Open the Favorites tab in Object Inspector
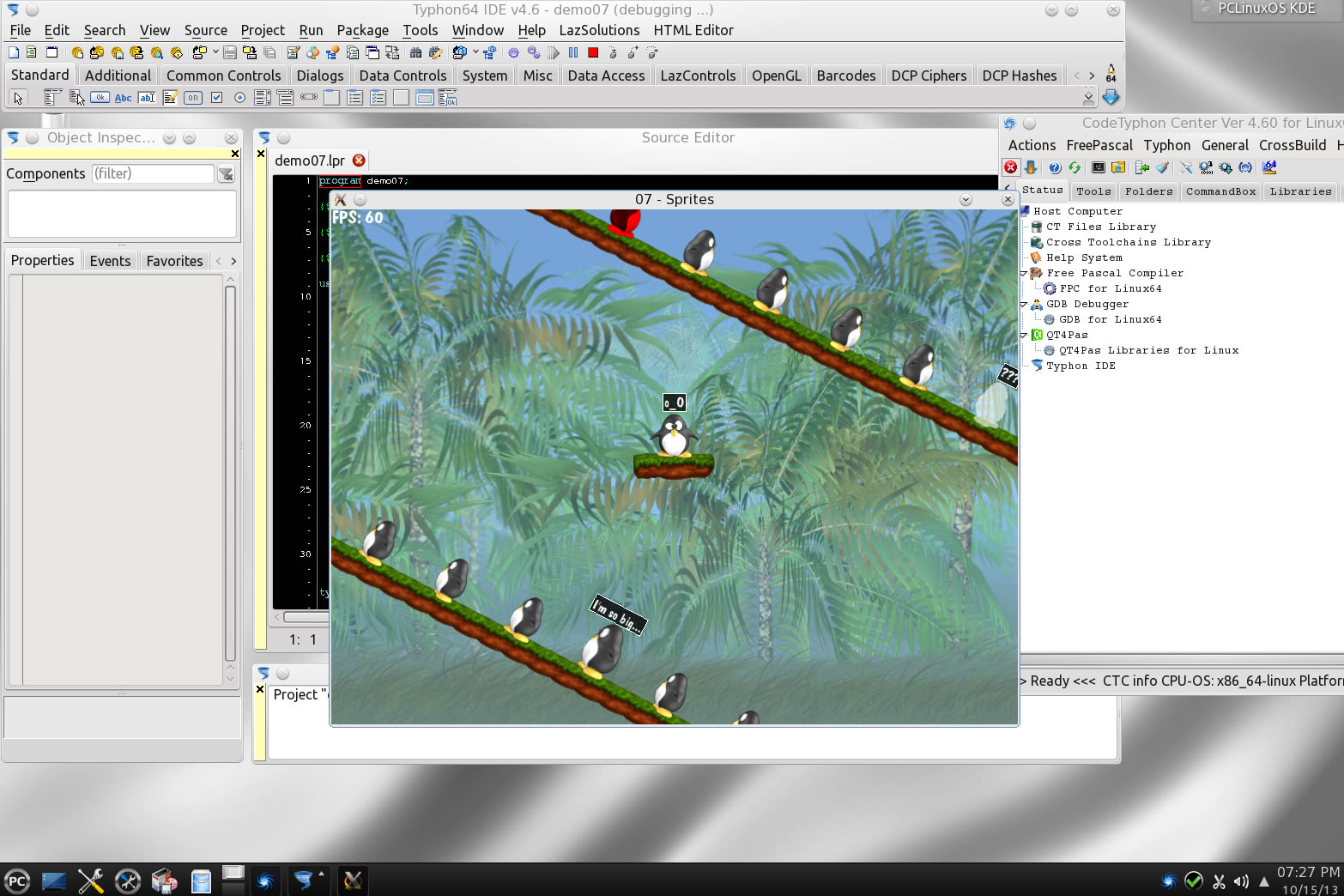The image size is (1344, 896). (174, 261)
